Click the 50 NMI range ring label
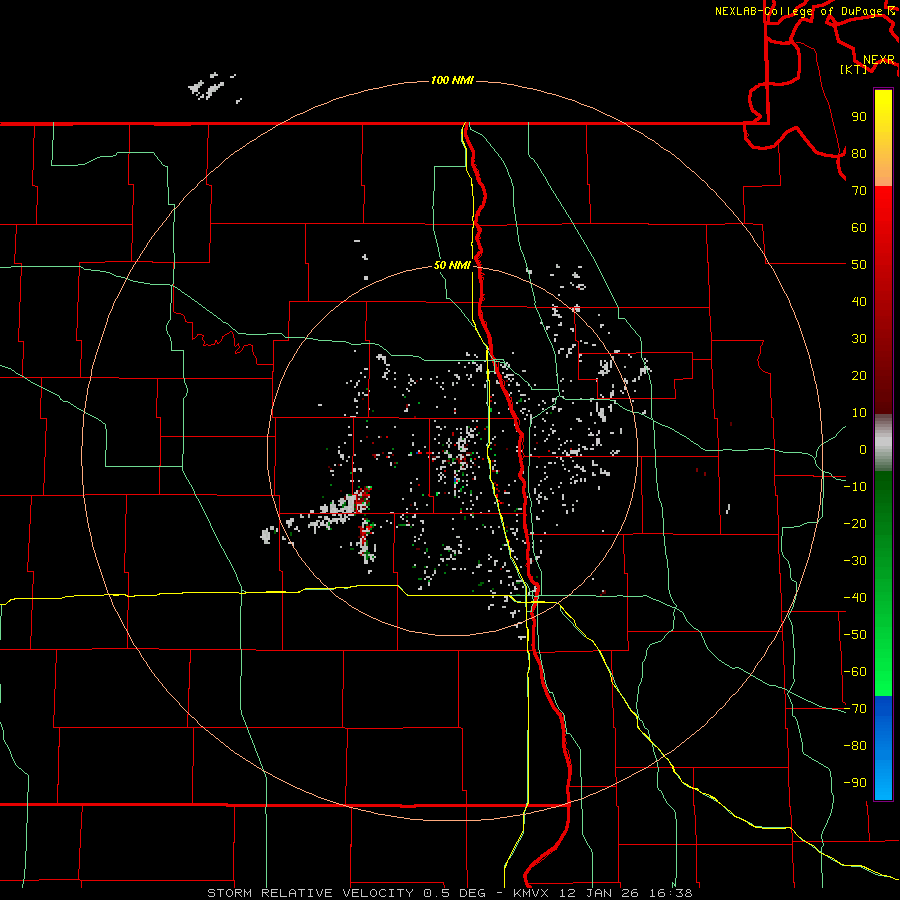 coord(452,265)
